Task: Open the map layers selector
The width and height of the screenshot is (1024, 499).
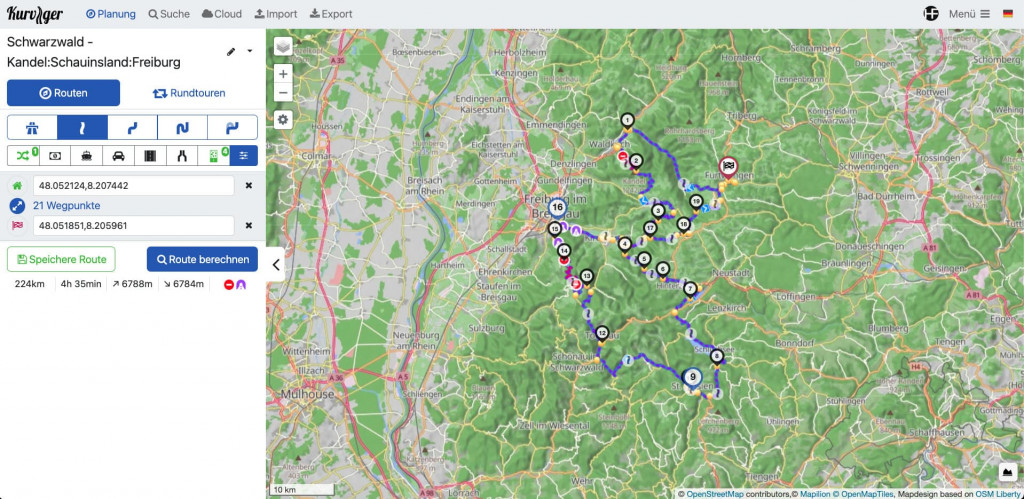Action: coord(284,47)
